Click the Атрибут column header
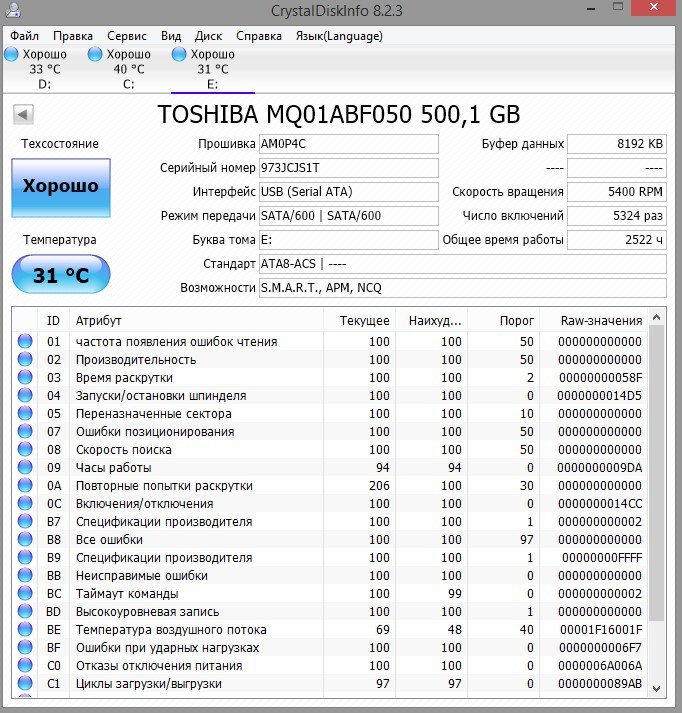The width and height of the screenshot is (682, 713). 196,321
